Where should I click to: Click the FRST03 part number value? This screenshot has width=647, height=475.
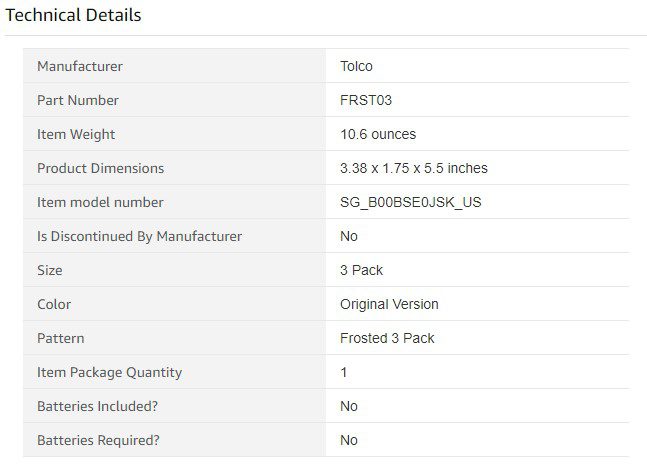(366, 100)
